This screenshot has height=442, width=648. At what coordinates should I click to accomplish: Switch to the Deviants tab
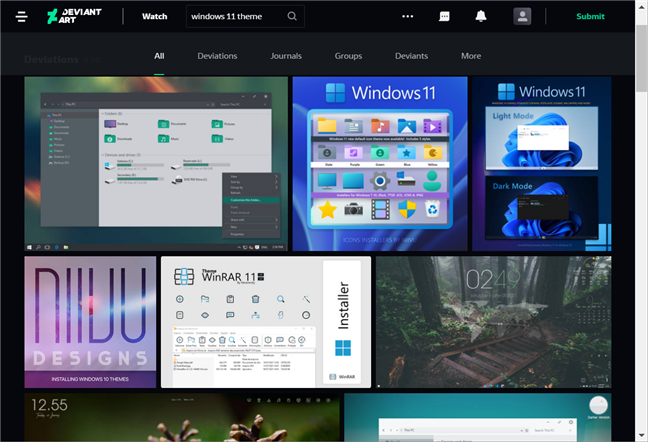(412, 56)
